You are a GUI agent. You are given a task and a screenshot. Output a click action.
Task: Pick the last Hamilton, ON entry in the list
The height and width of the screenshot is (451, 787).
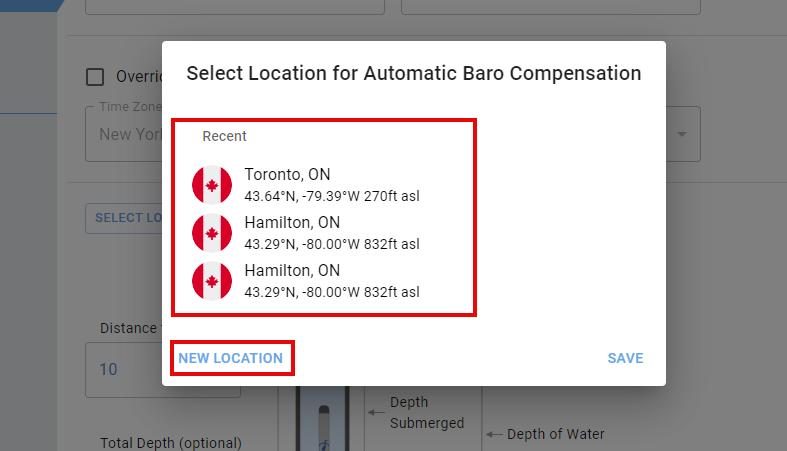point(292,271)
